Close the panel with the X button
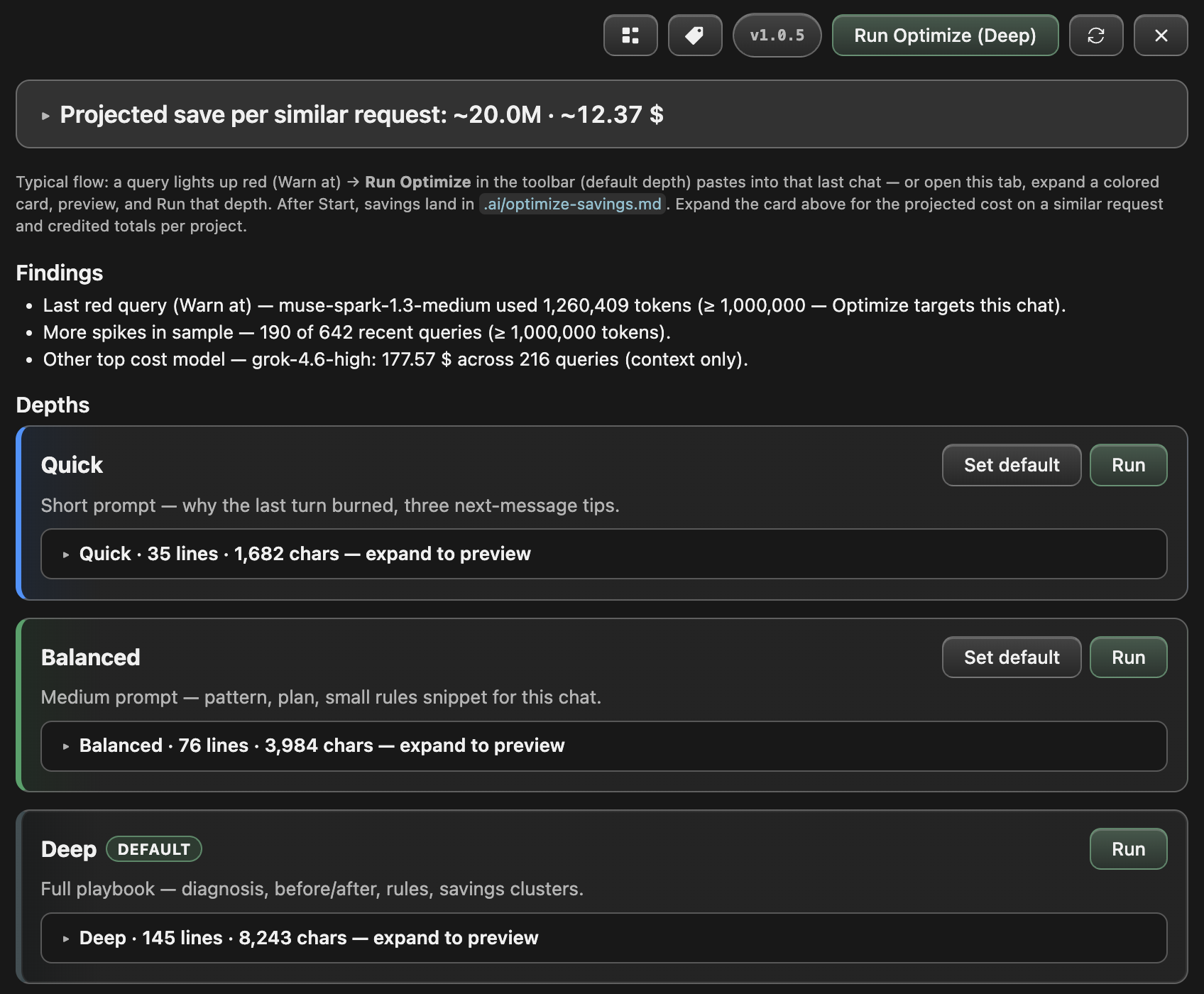The image size is (1204, 994). pos(1161,35)
